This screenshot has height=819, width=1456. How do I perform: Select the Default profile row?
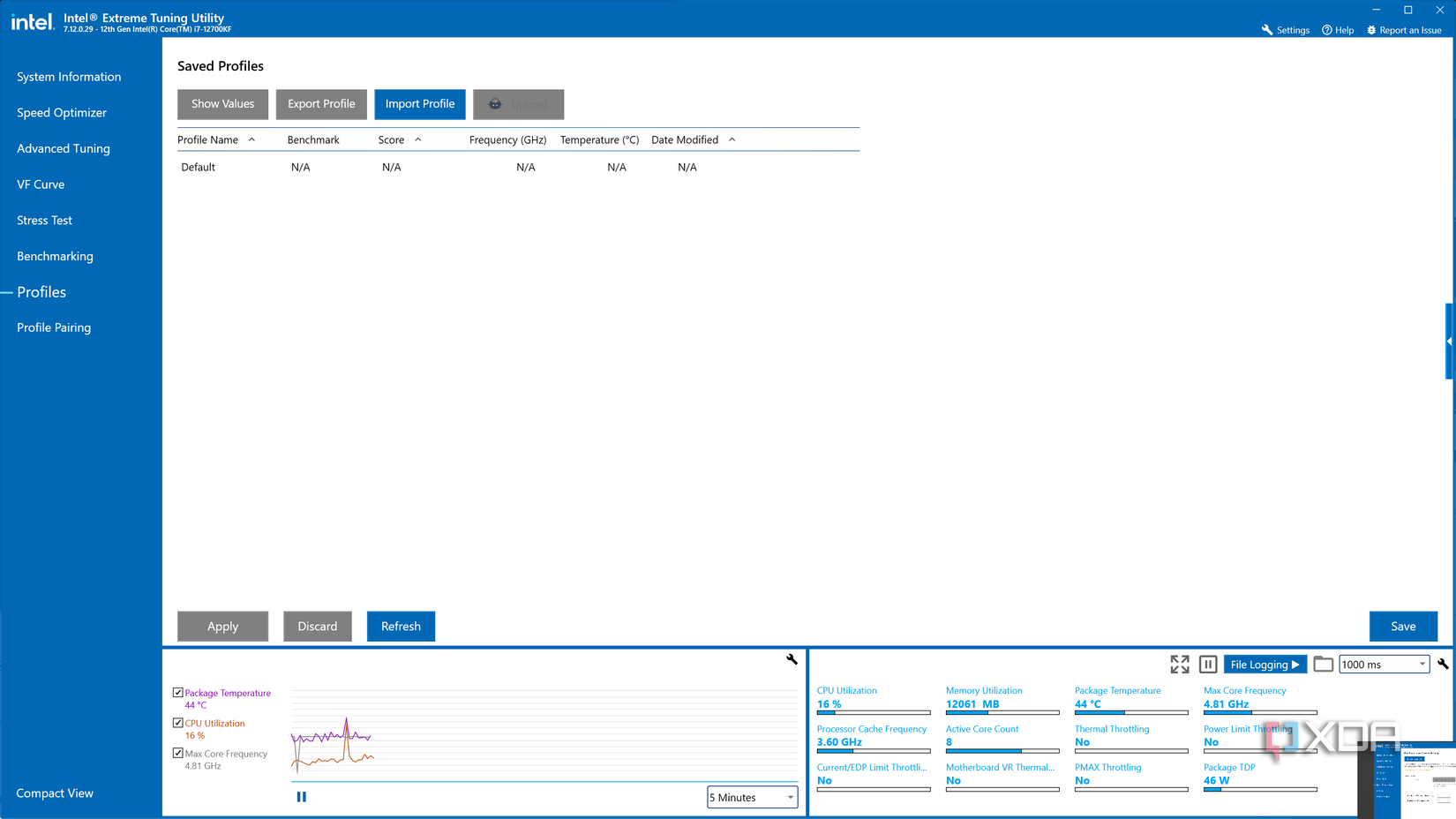(x=198, y=167)
